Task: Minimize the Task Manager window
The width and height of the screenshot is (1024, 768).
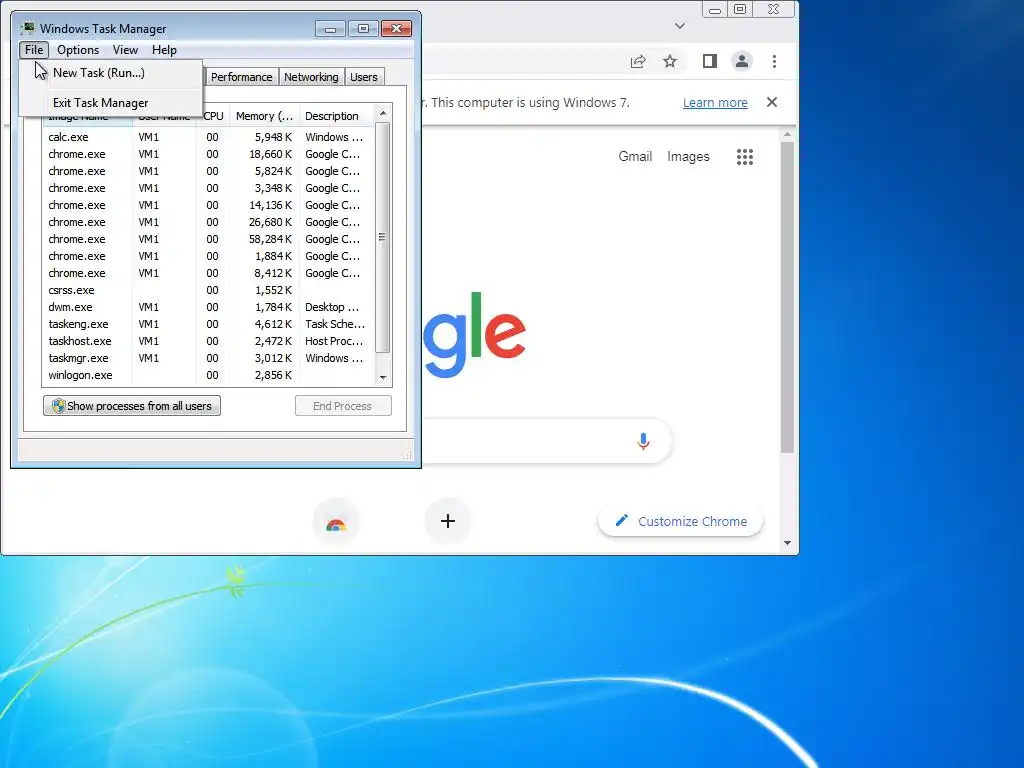Action: tap(330, 29)
